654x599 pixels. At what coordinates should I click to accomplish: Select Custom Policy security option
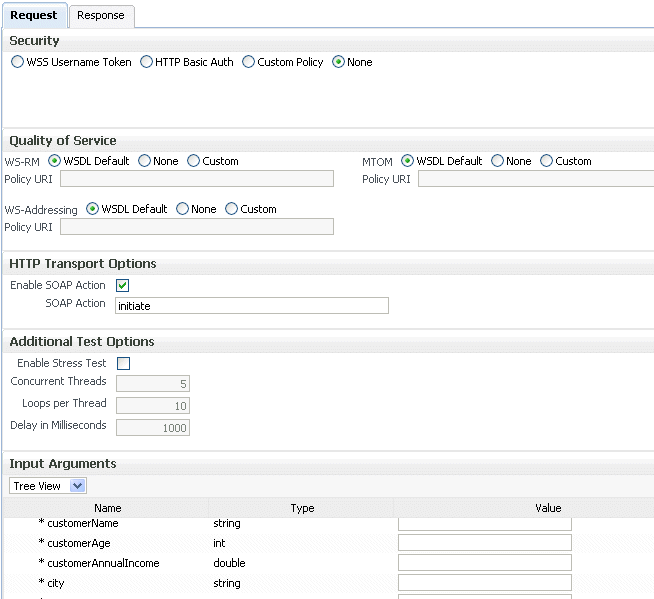[248, 62]
